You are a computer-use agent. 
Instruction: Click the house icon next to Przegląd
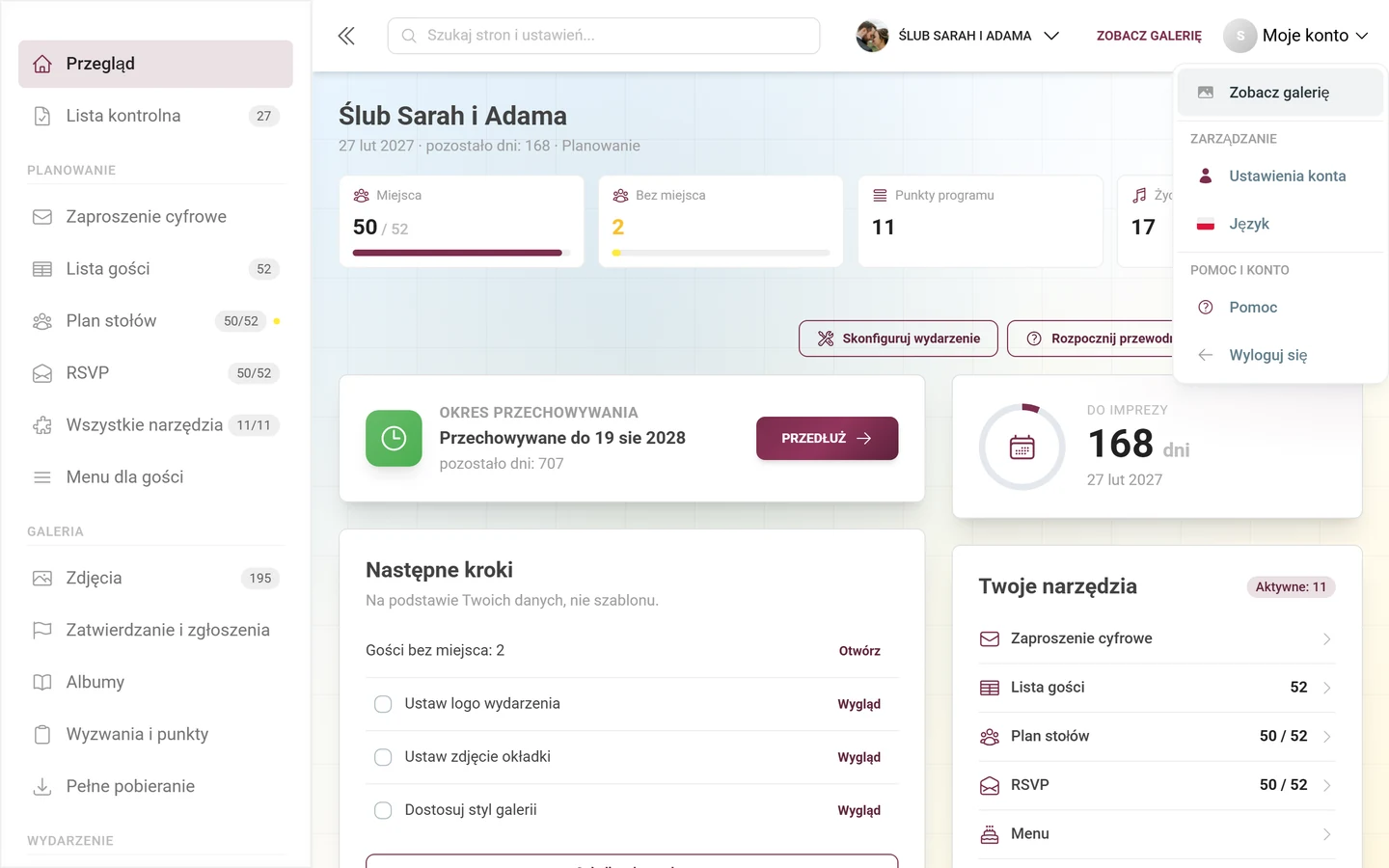pyautogui.click(x=42, y=64)
